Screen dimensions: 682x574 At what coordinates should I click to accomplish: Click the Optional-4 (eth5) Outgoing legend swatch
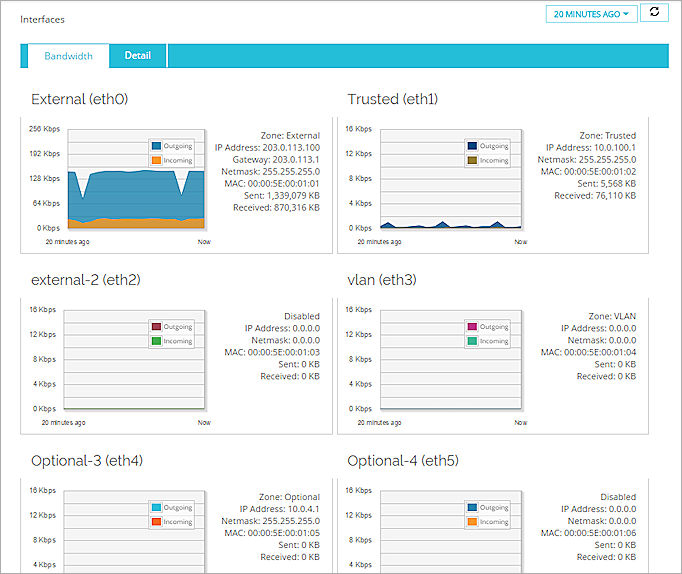tap(472, 507)
